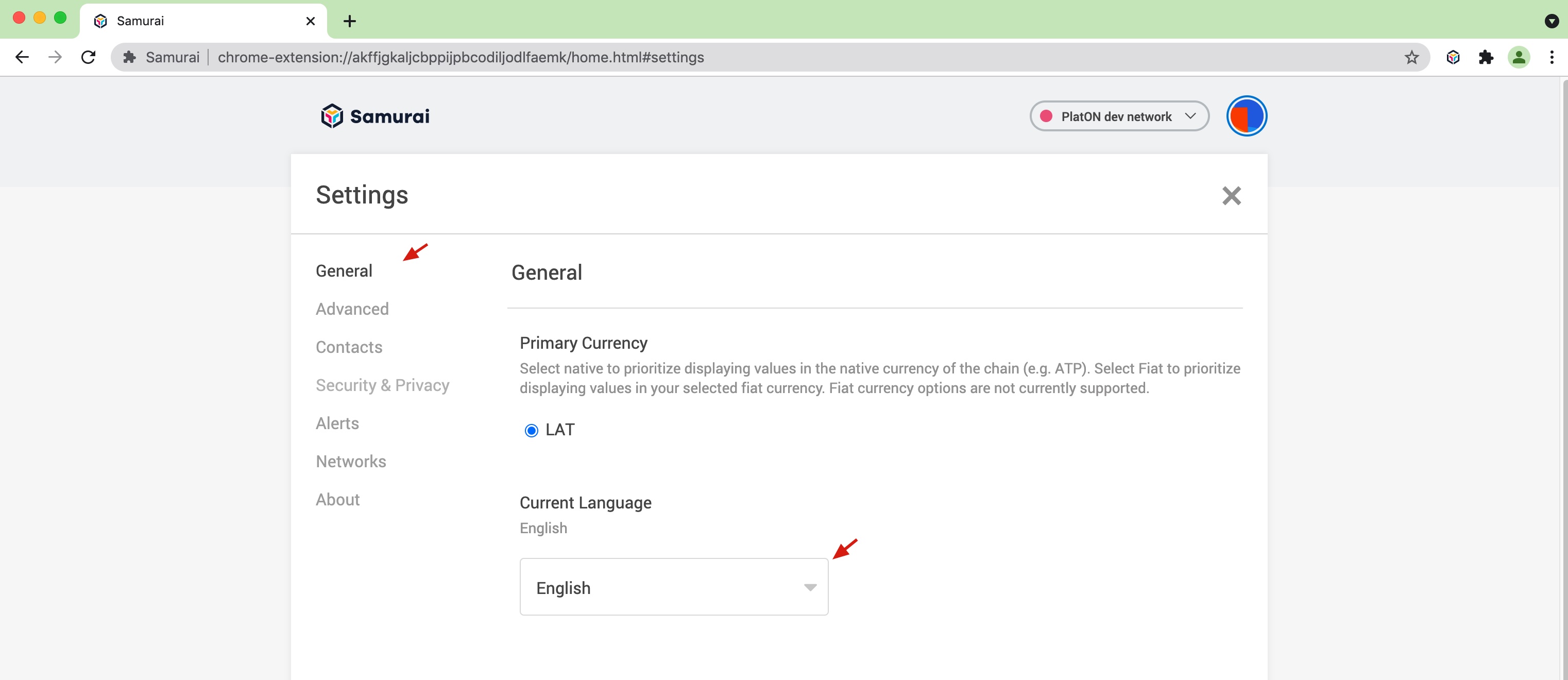Bookmark this page with the star icon

1411,57
